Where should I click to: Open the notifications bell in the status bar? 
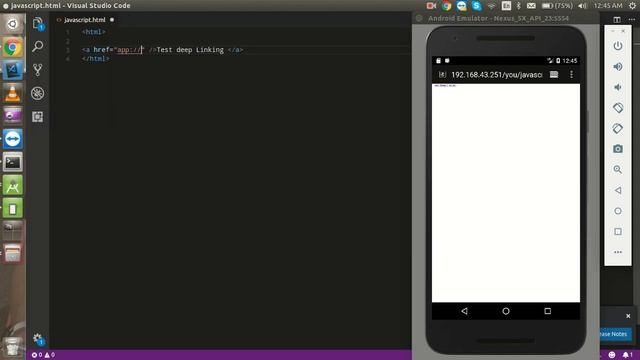(x=627, y=355)
